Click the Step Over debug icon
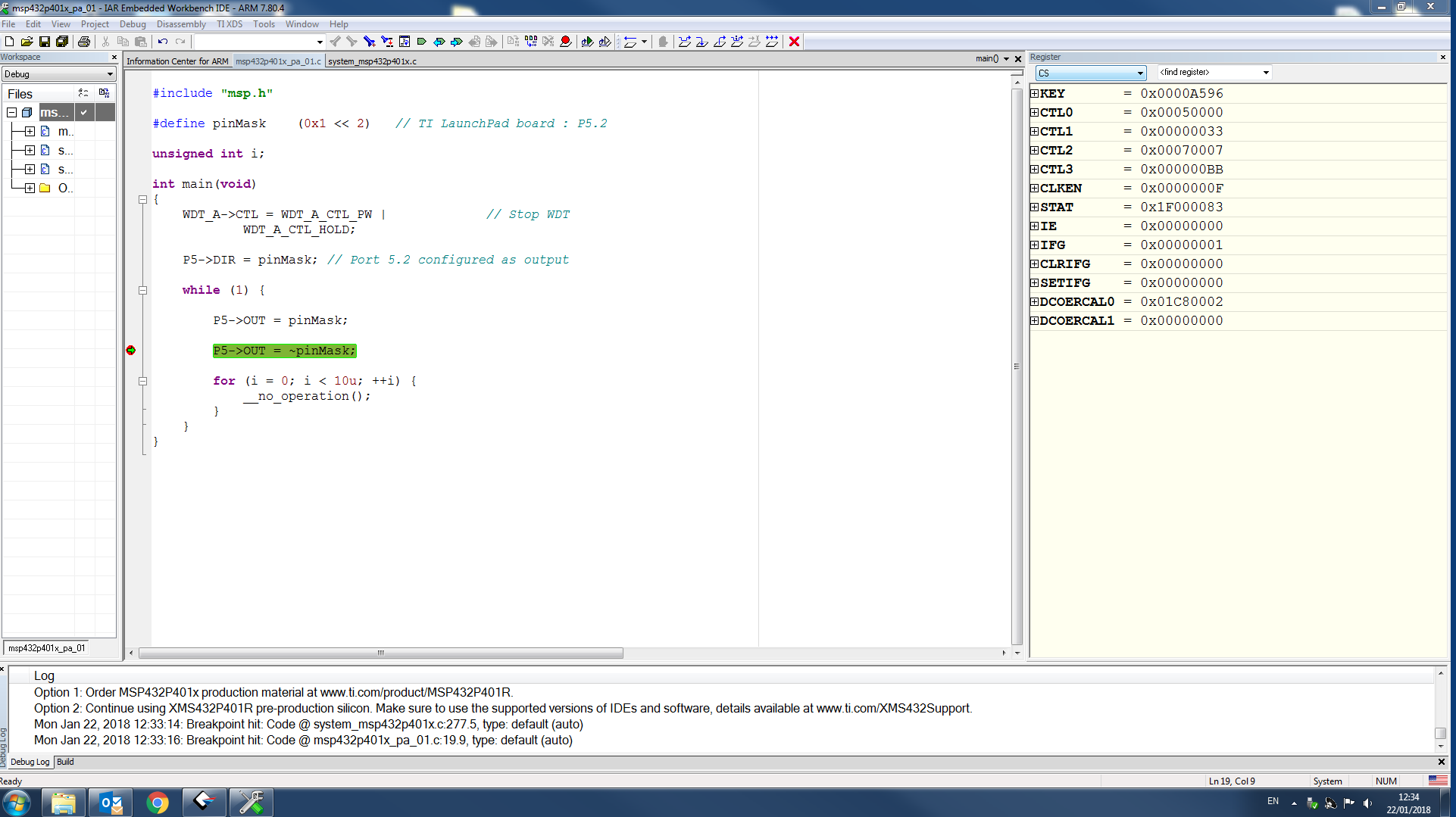The height and width of the screenshot is (817, 1456). [685, 42]
